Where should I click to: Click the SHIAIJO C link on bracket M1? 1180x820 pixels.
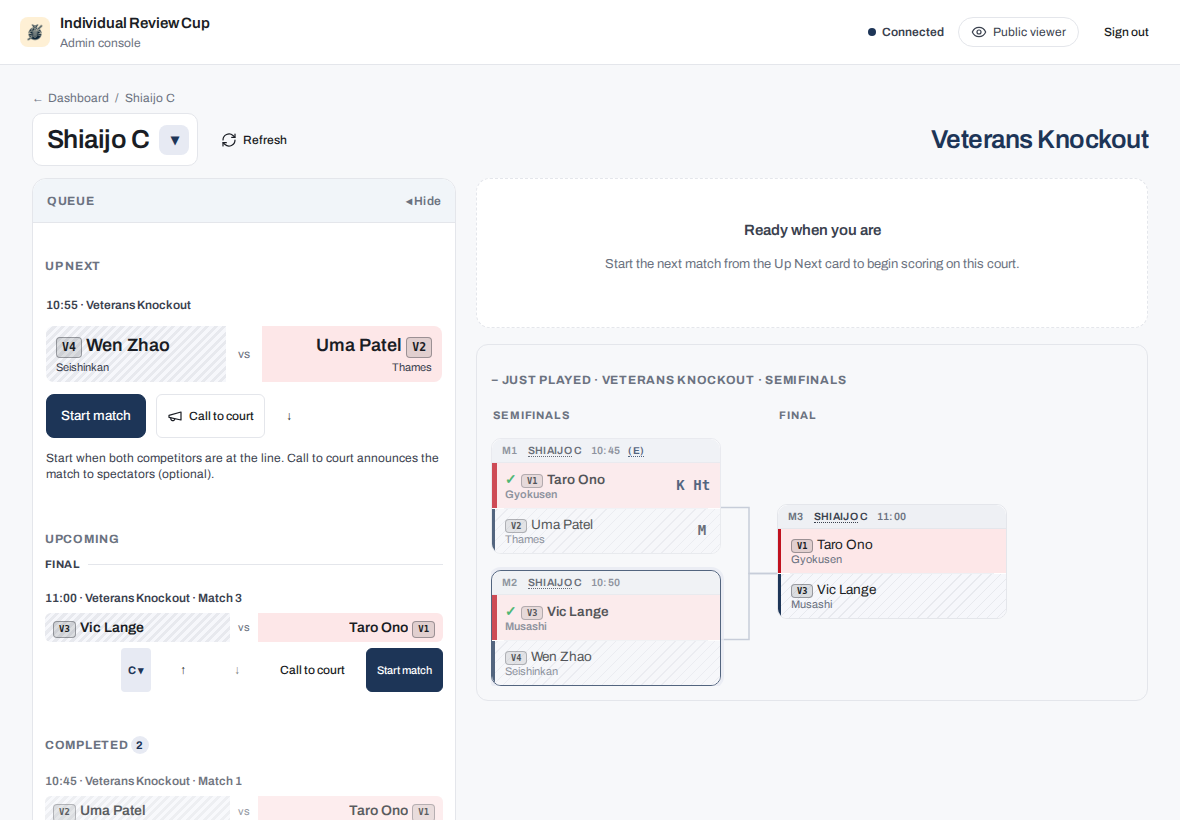(555, 451)
